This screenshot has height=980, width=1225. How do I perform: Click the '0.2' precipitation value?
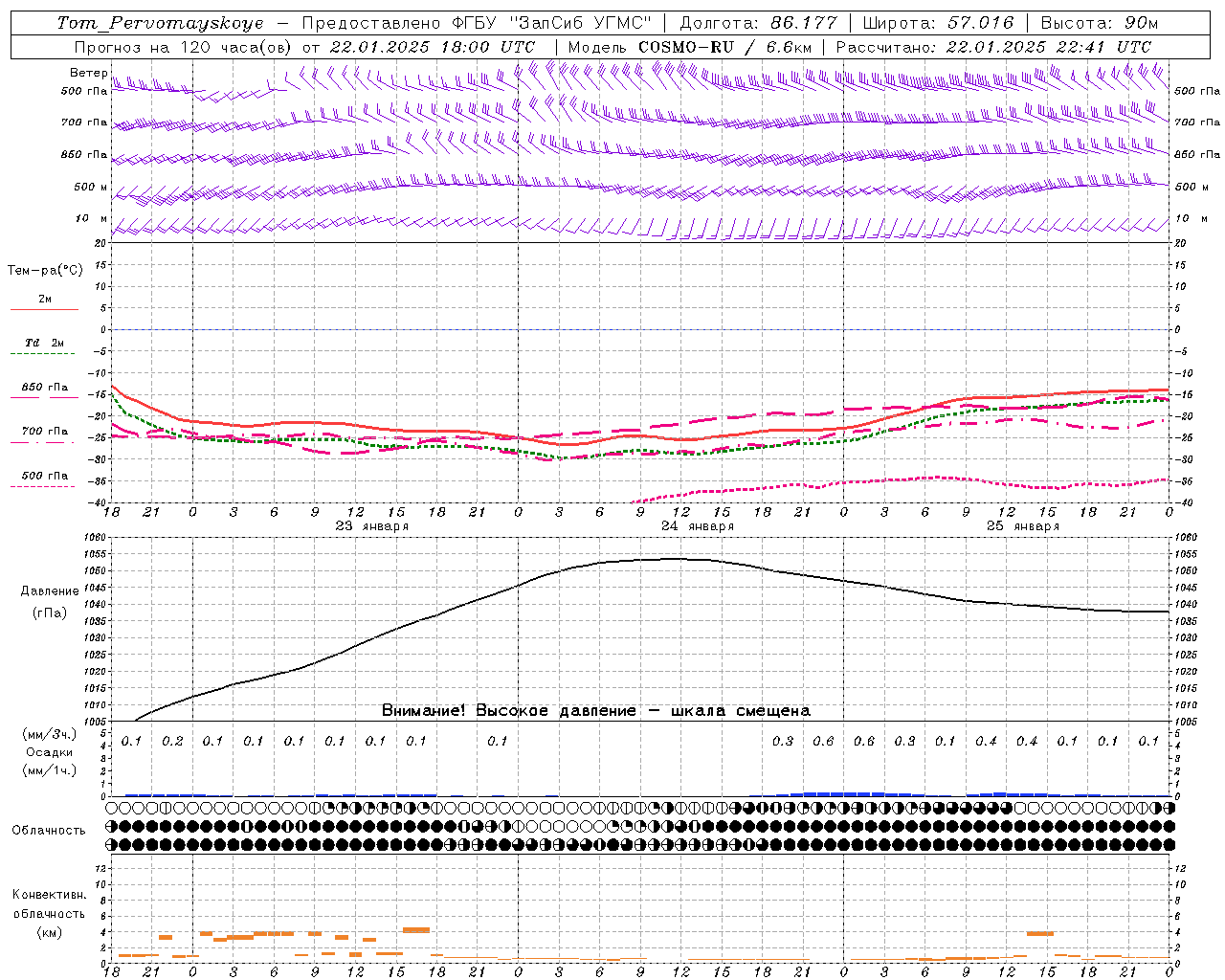[172, 741]
